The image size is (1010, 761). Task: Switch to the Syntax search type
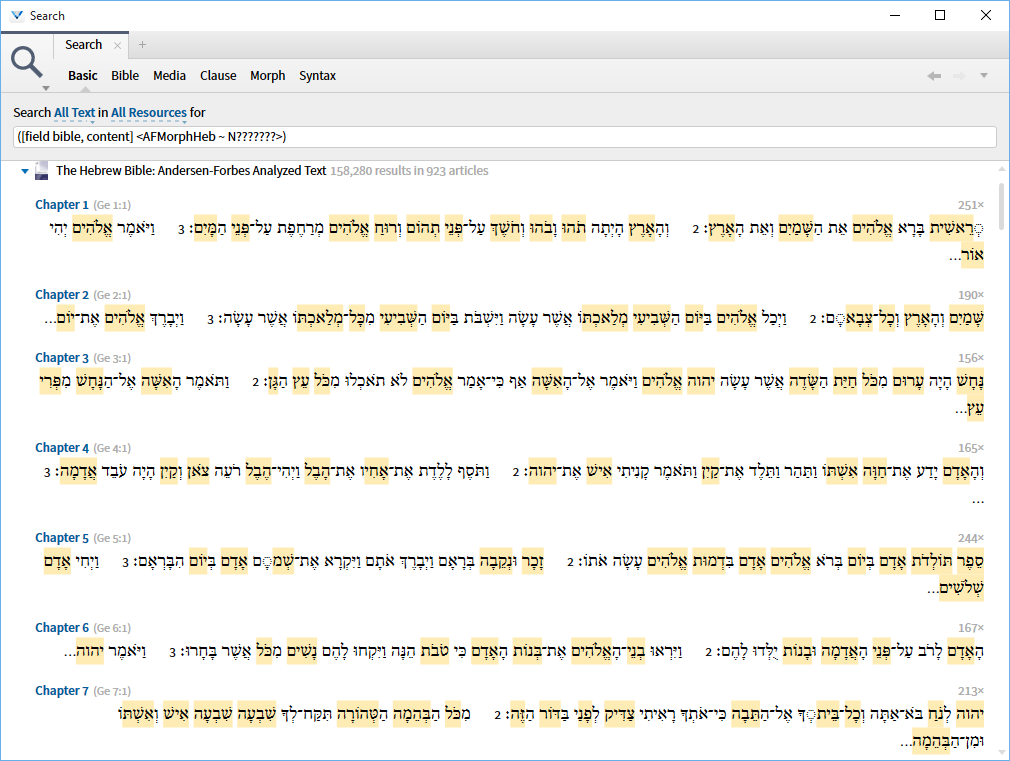pos(317,75)
